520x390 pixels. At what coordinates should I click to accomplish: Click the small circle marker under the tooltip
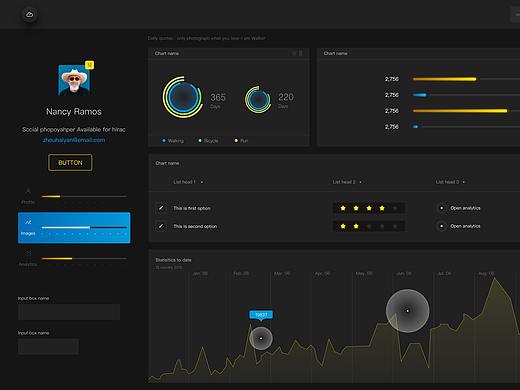[x=261, y=338]
